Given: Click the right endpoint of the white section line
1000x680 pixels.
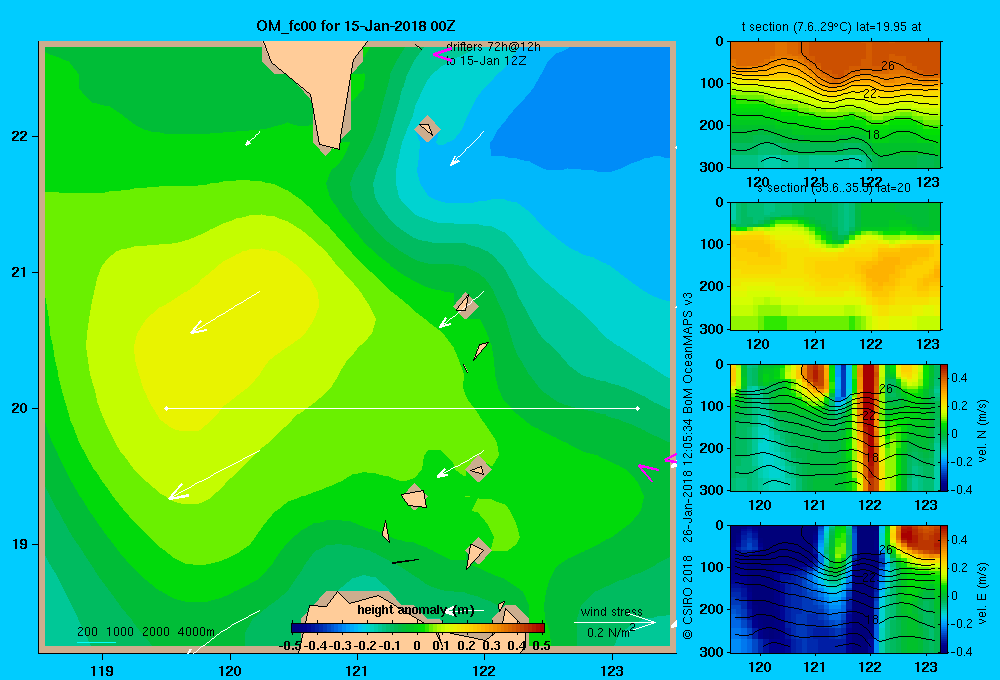Looking at the screenshot, I should click(x=637, y=408).
